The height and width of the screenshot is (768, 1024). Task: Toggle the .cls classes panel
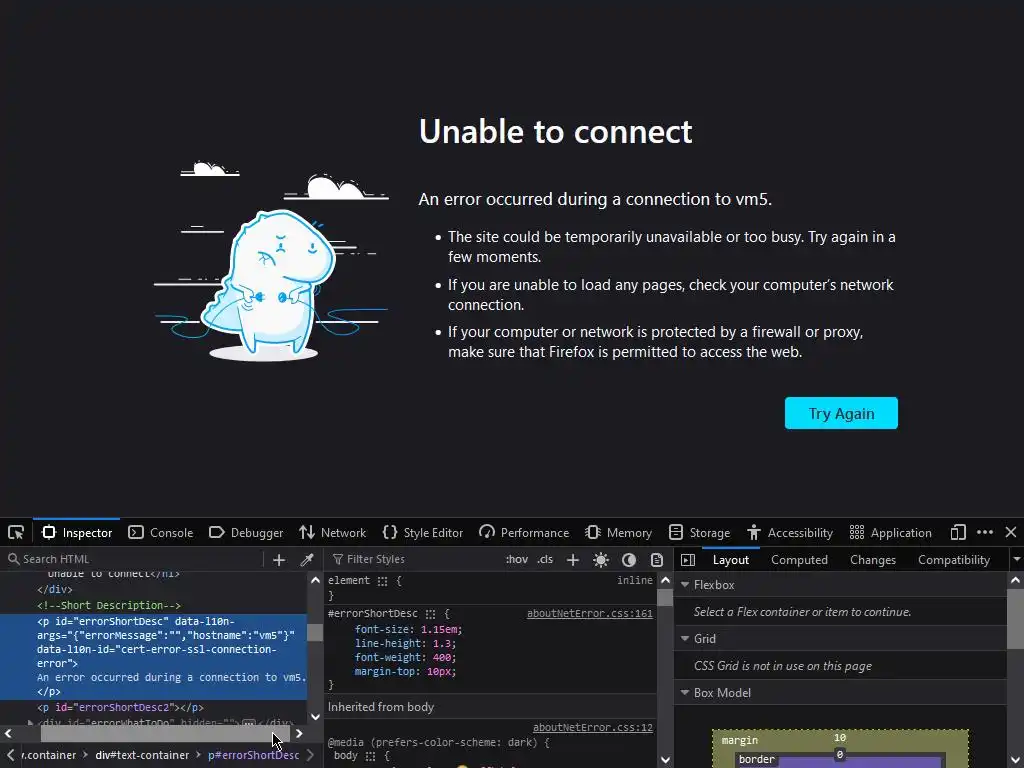coord(545,559)
